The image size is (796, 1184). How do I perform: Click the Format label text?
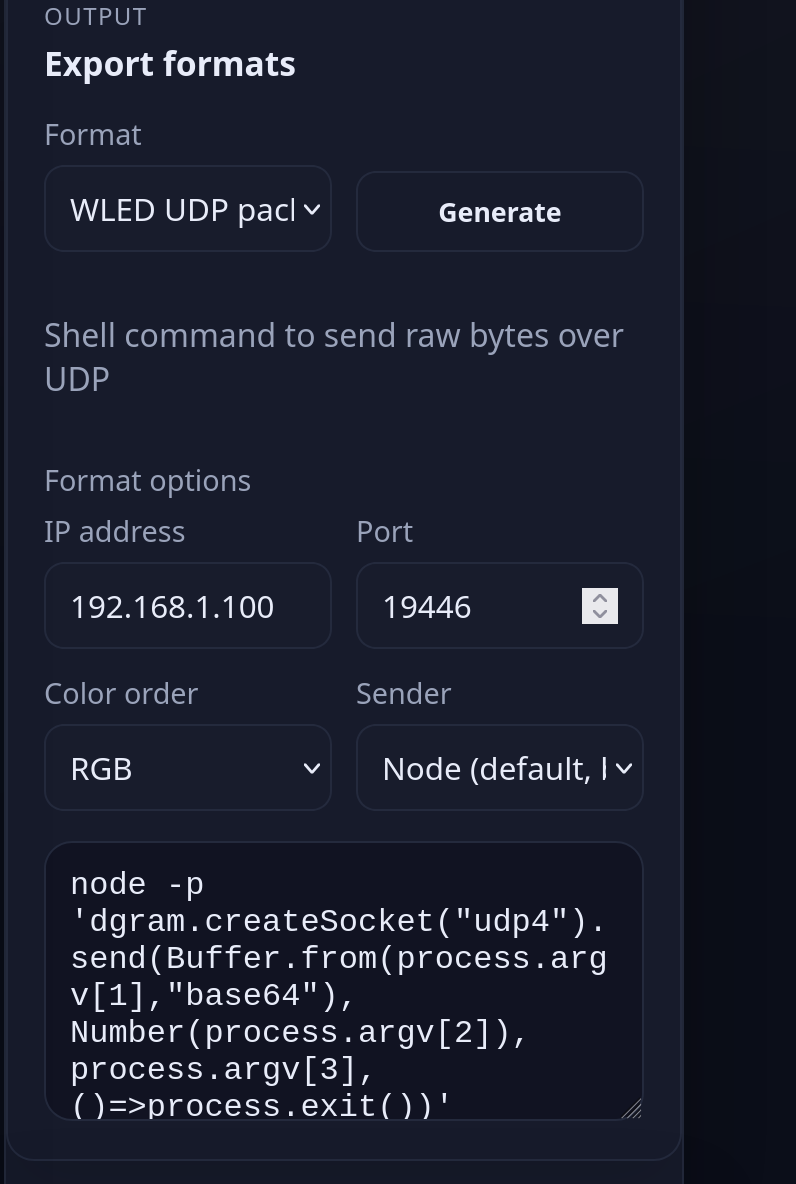coord(93,135)
